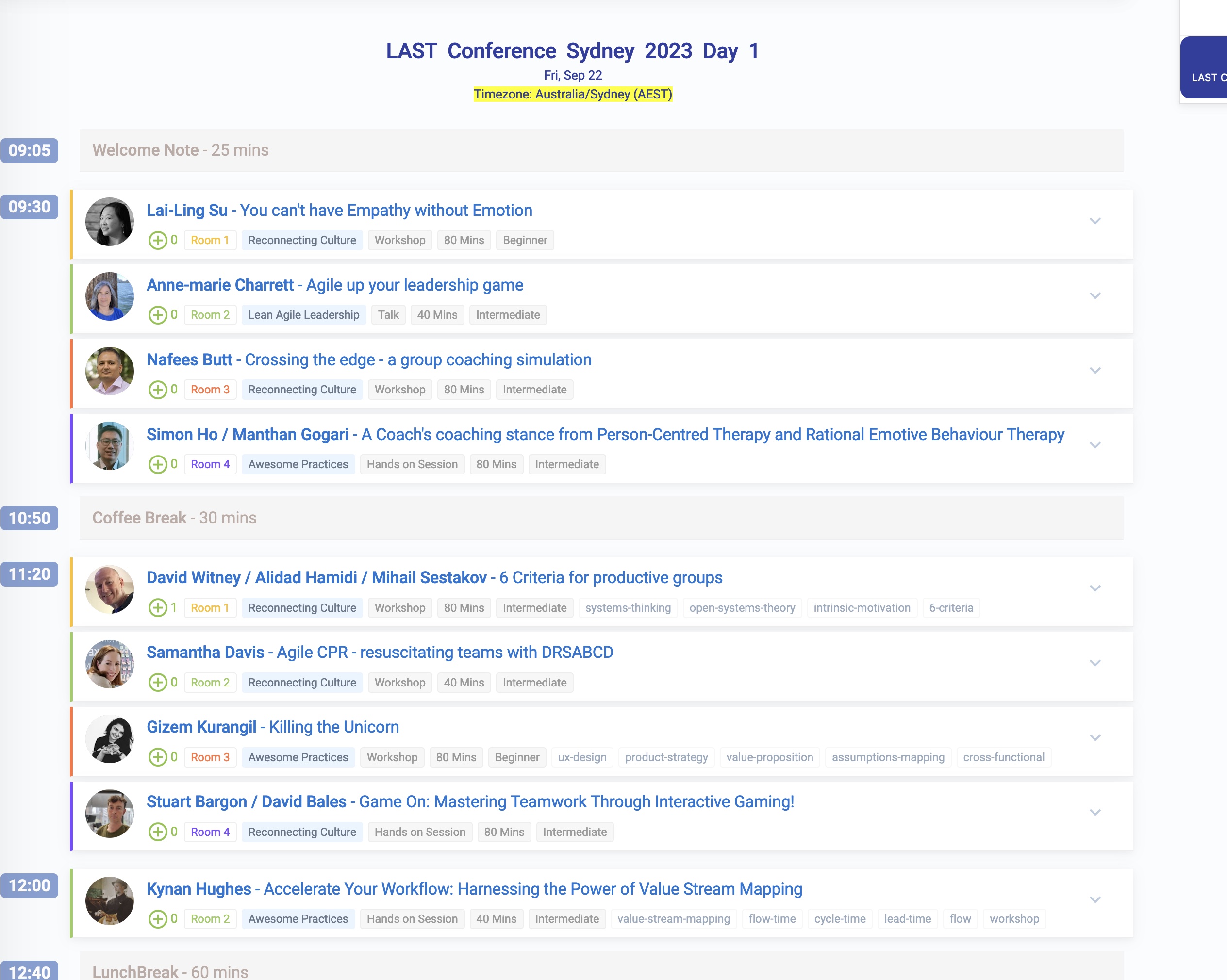Viewport: 1227px width, 980px height.
Task: Open Lai-Ling Su speaker photo
Action: pos(109,222)
